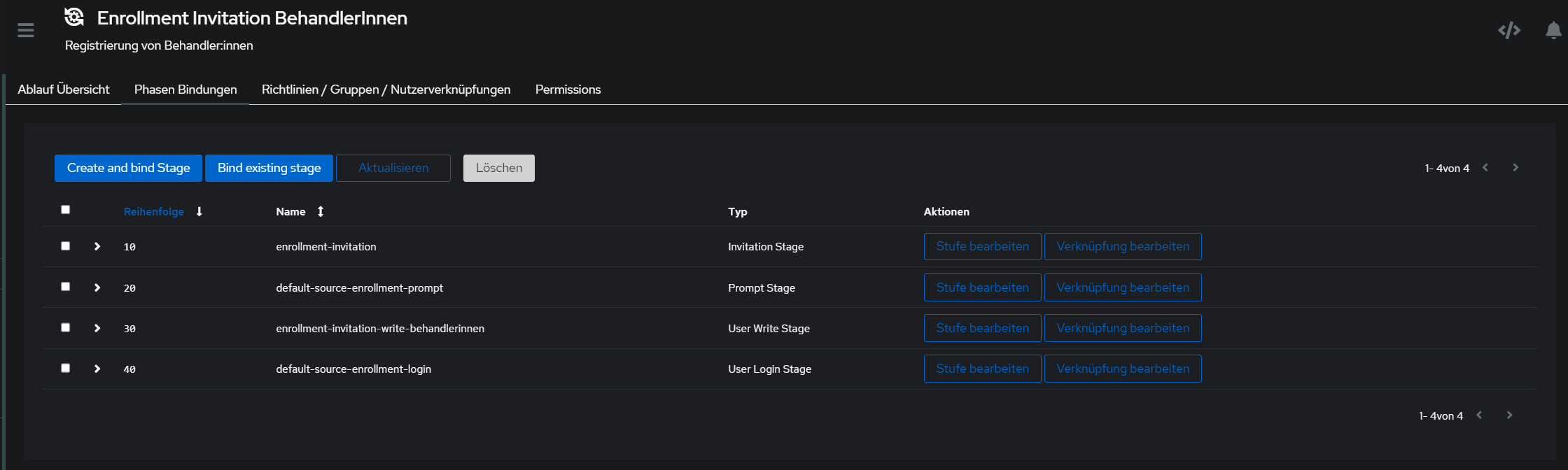Click Bind existing stage button
The image size is (1568, 470).
(269, 168)
